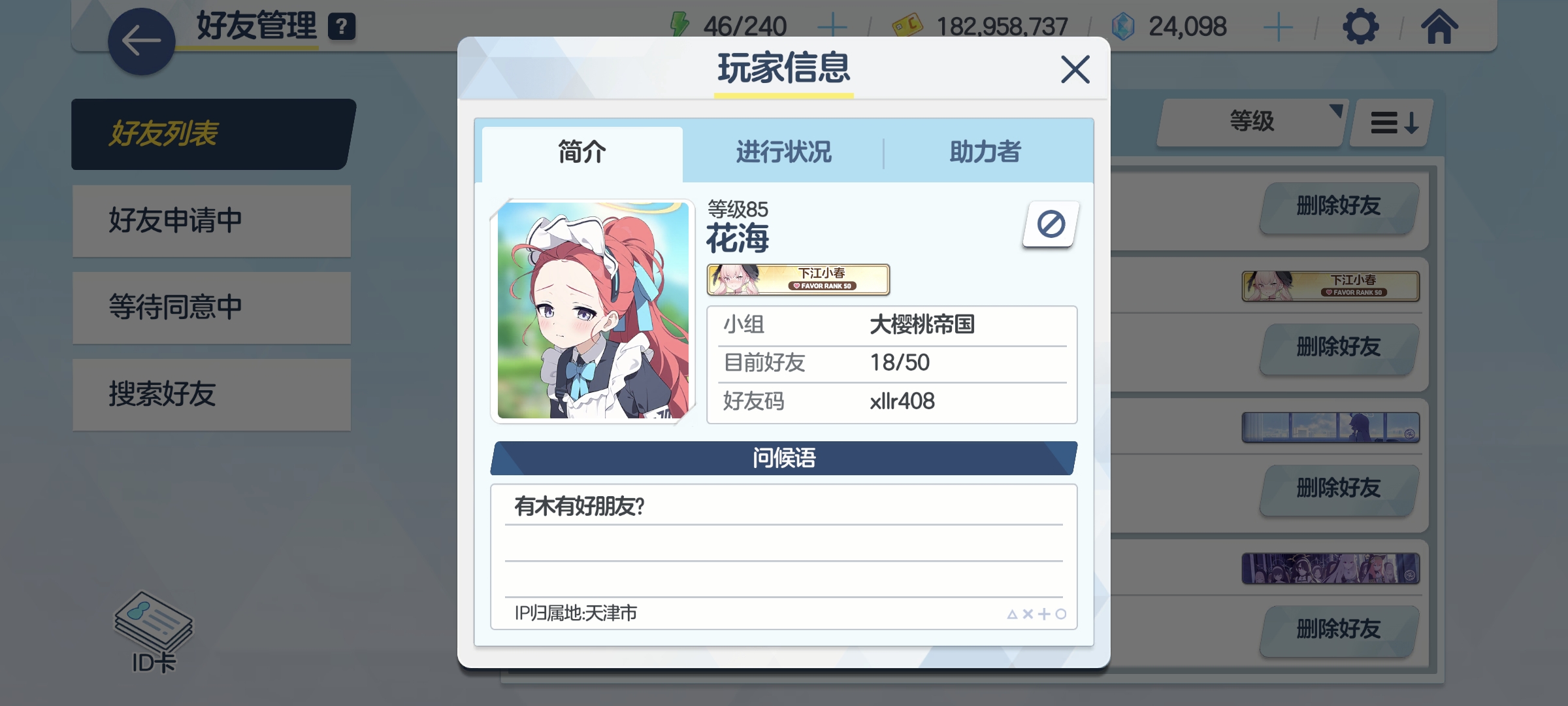The height and width of the screenshot is (706, 1568).
Task: Add gems with the plus beside 24,098
Action: point(1278,27)
